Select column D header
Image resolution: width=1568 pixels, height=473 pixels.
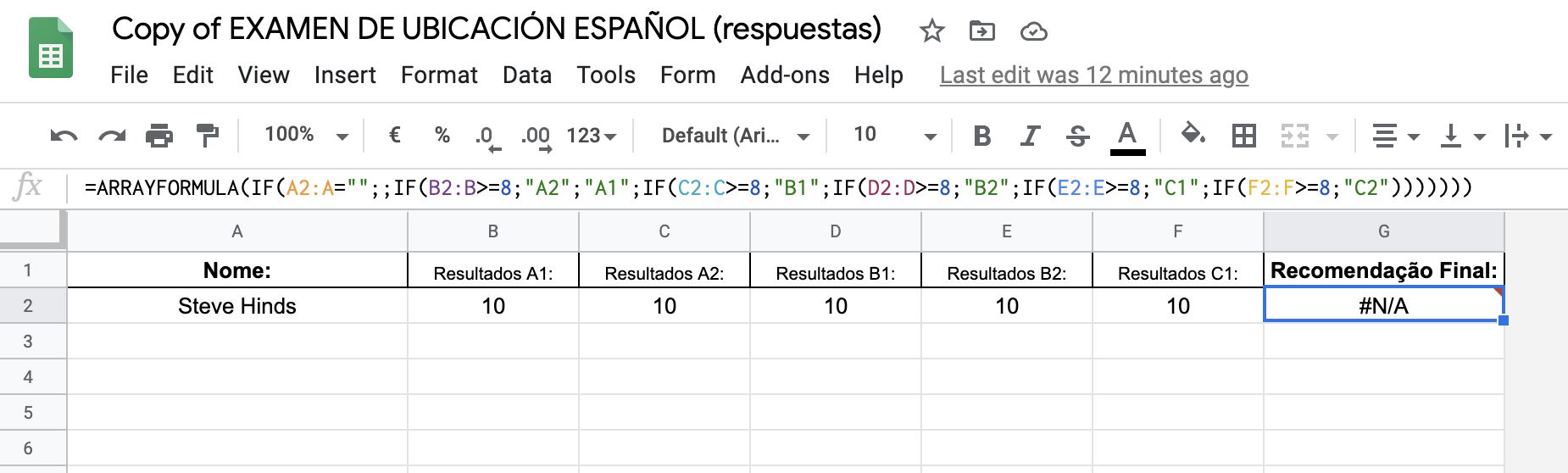[836, 231]
